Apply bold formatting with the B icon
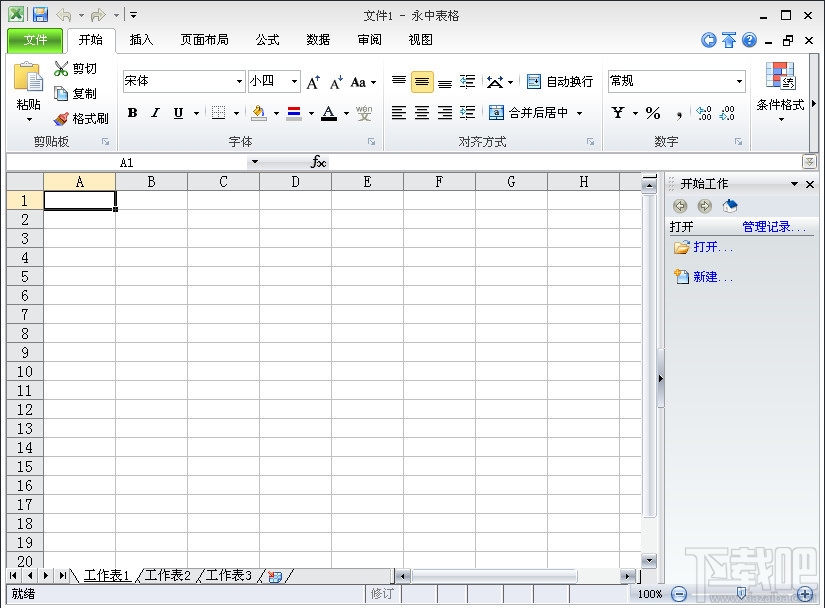 (x=132, y=113)
